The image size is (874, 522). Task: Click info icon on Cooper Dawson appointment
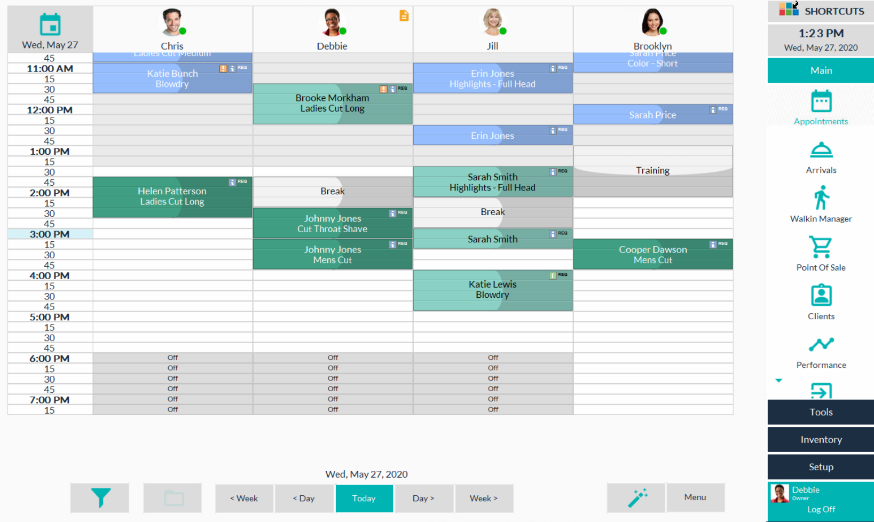(x=713, y=244)
